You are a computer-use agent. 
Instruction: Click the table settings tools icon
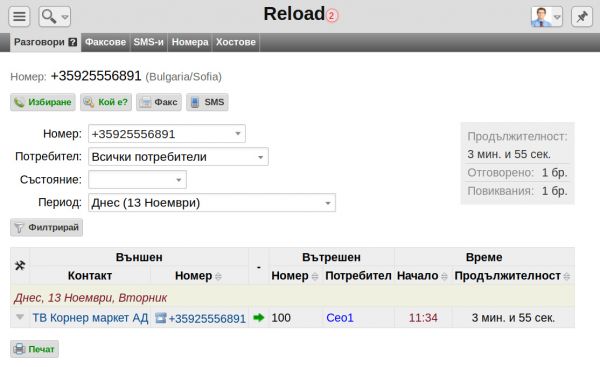(x=20, y=265)
